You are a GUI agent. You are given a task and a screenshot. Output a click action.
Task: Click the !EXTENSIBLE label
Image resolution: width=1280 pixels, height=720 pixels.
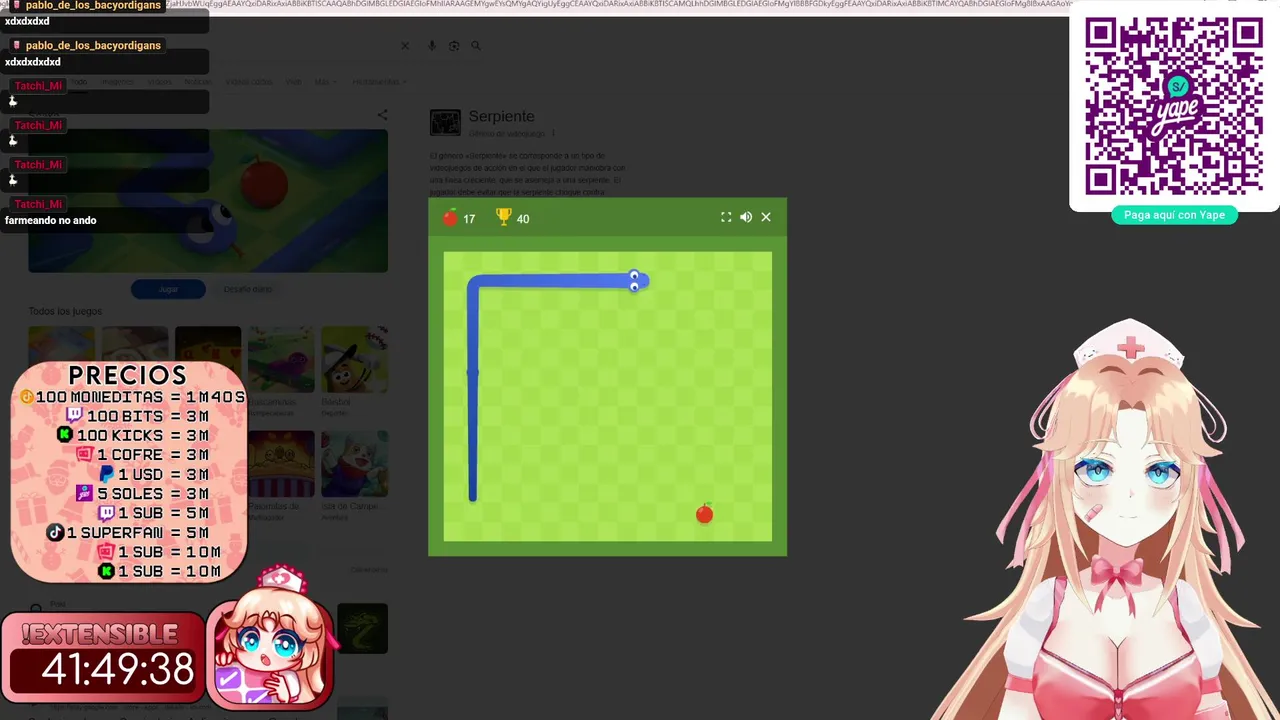(x=99, y=634)
